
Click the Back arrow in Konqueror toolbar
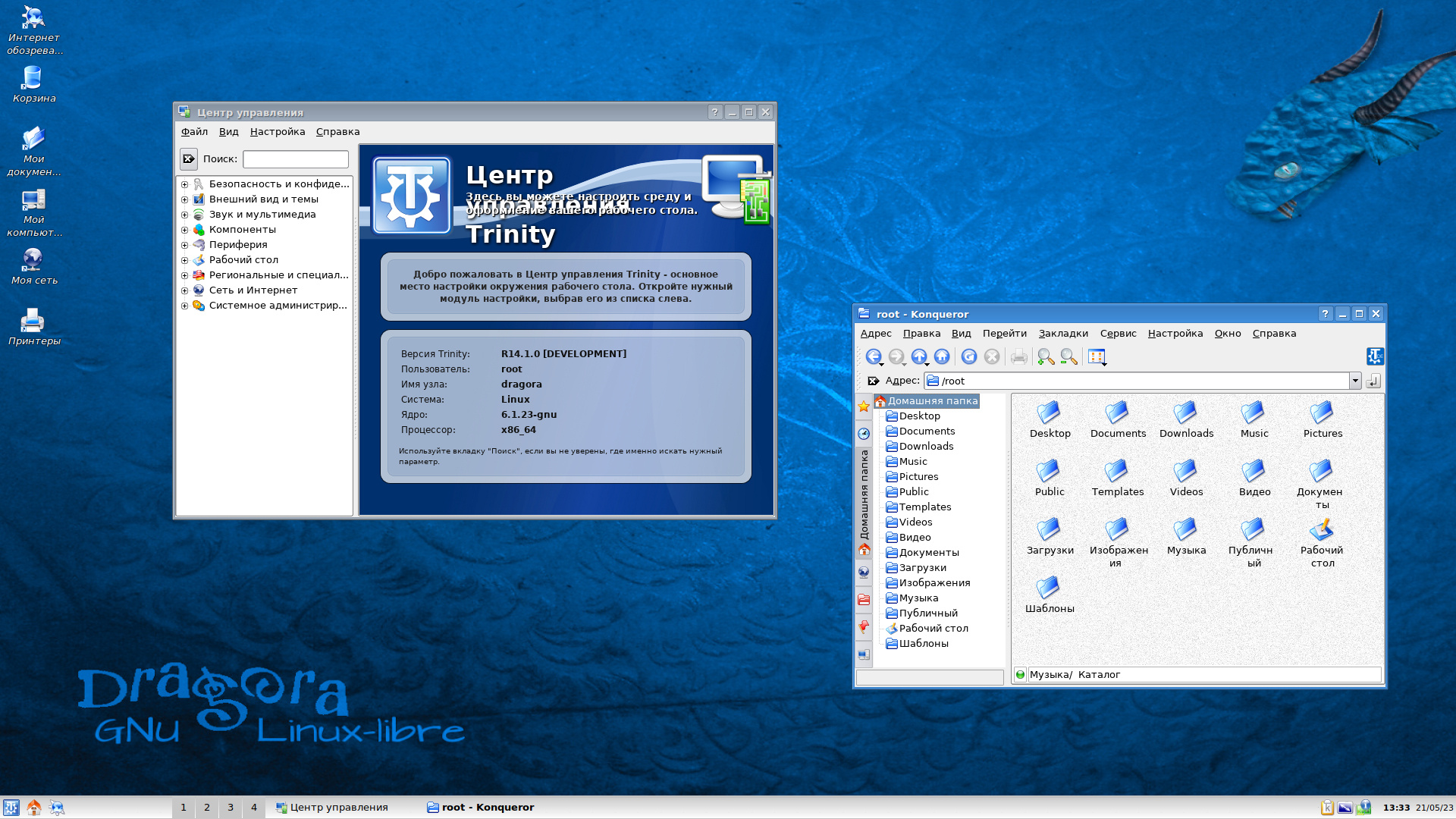pyautogui.click(x=874, y=356)
